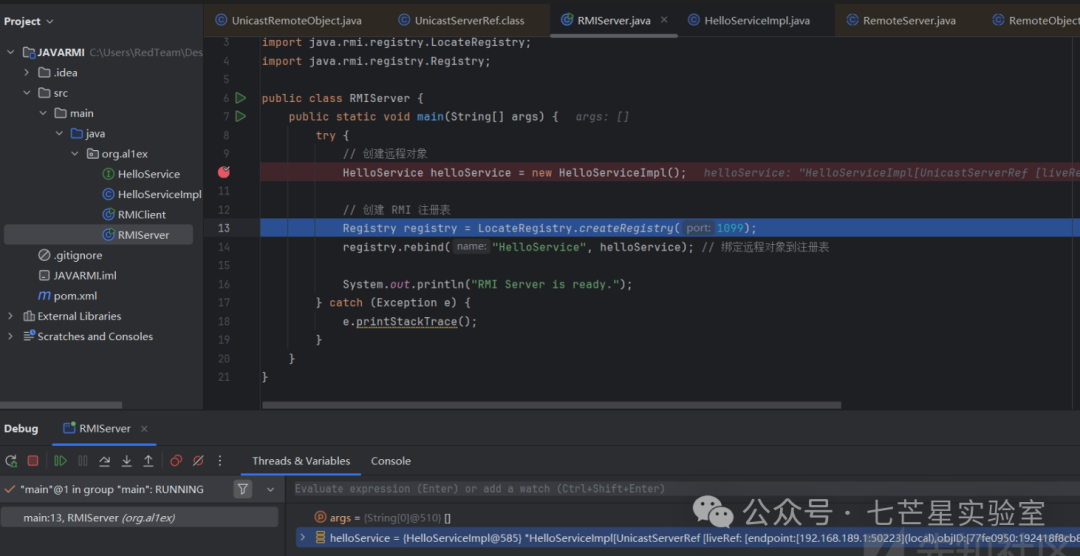Pause the program
1080x556 pixels.
tap(83, 461)
